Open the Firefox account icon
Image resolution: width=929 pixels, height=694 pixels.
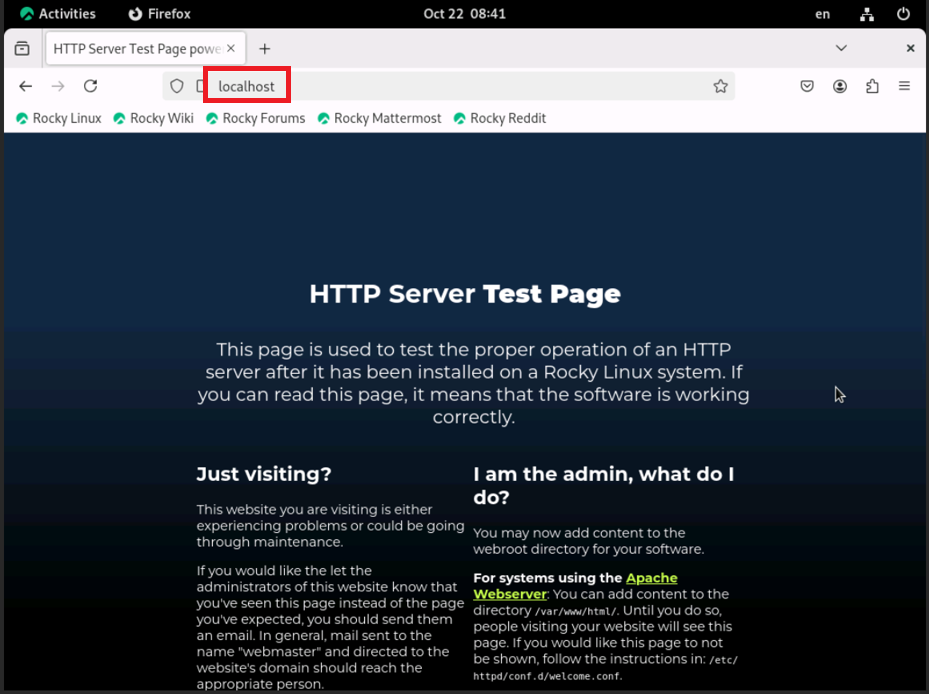click(x=840, y=87)
